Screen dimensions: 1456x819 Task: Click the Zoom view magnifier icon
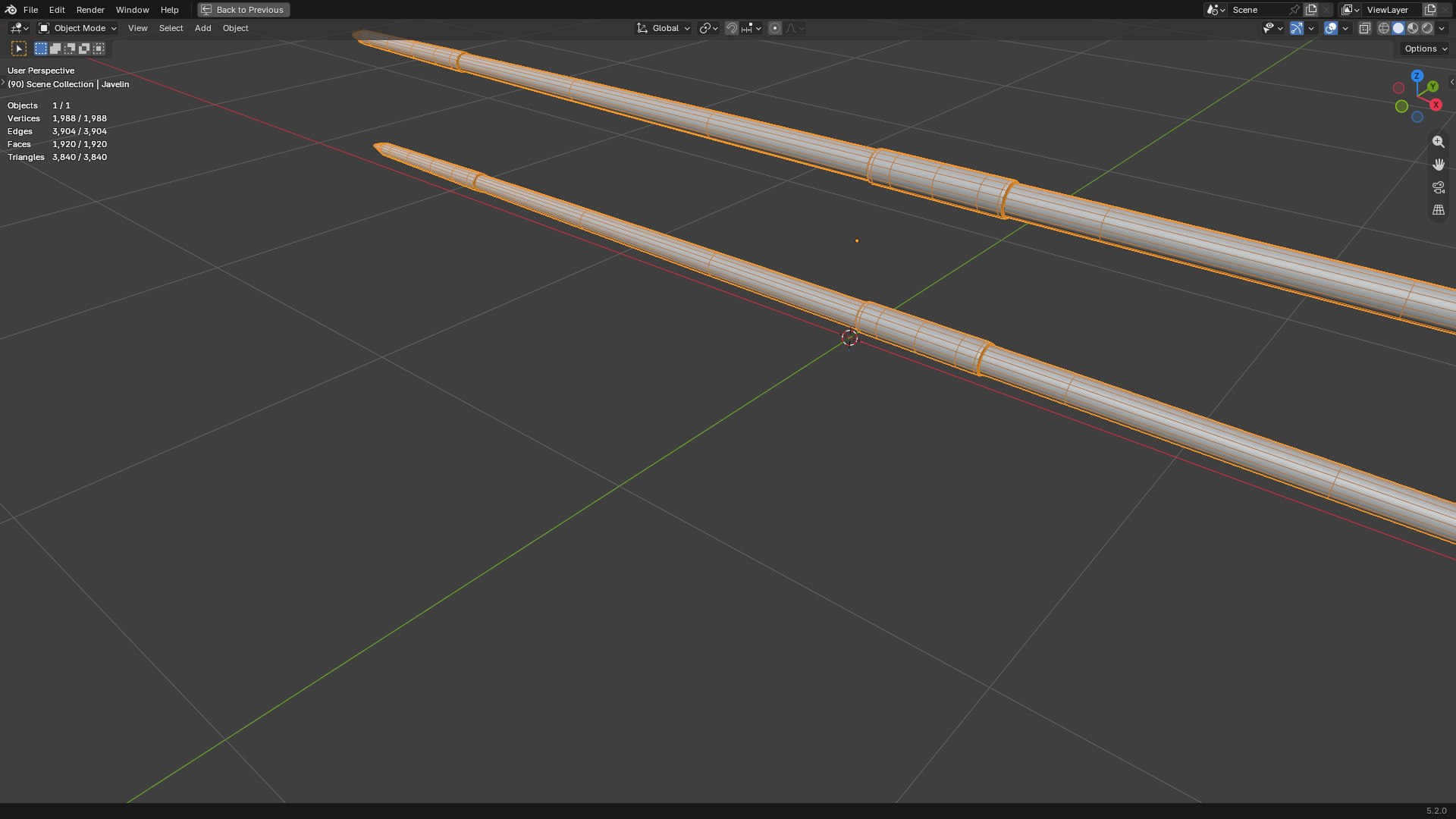point(1439,142)
